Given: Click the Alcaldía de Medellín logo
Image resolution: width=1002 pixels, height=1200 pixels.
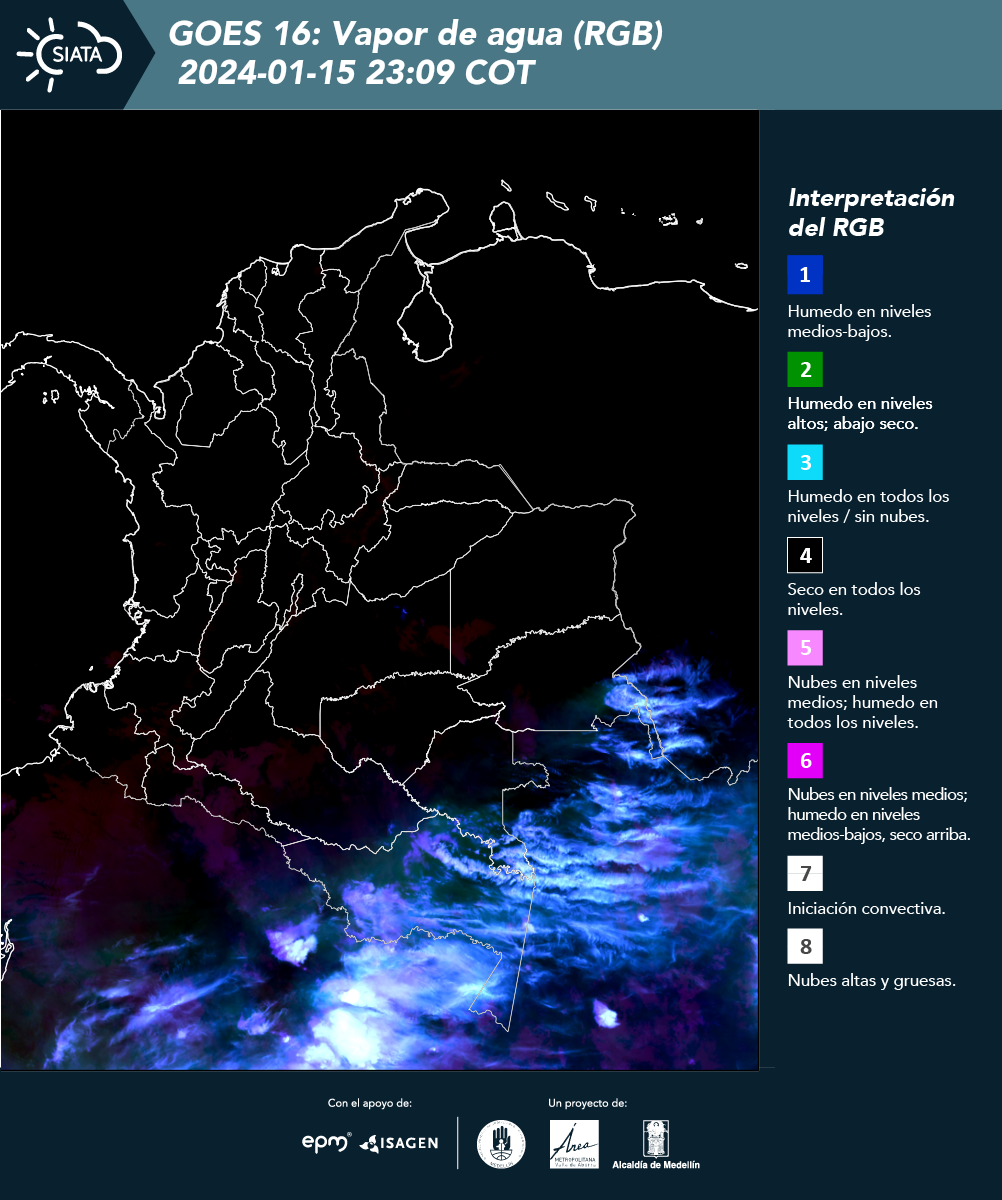Looking at the screenshot, I should click(656, 1144).
